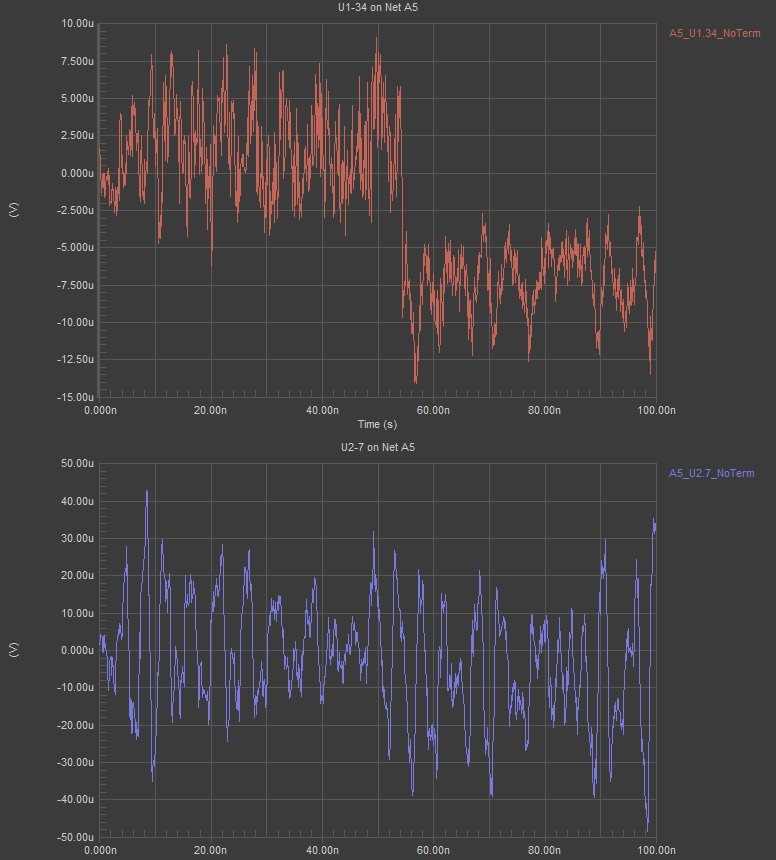This screenshot has height=860, width=776.
Task: Click the bottom plot's 100.00n time label
Action: (x=656, y=850)
